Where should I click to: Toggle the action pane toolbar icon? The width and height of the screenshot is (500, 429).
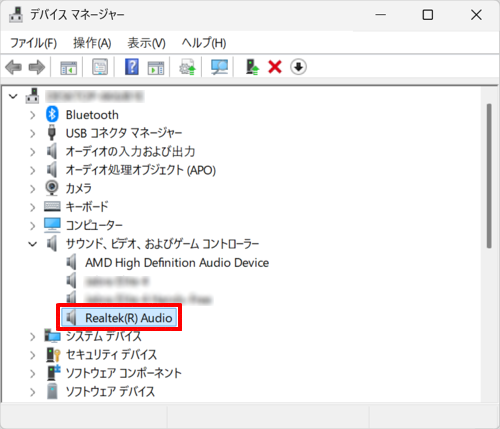156,68
